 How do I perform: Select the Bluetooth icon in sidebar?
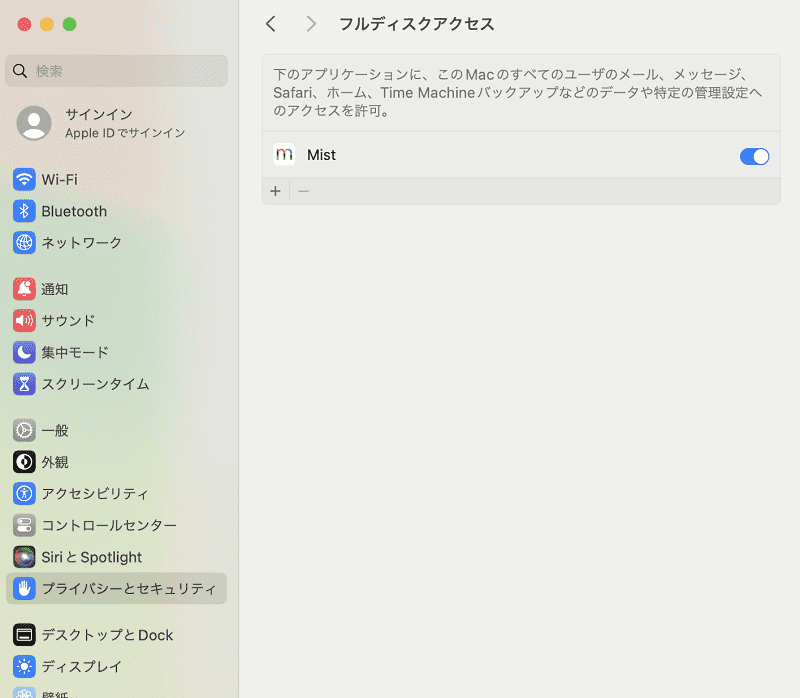click(x=24, y=211)
